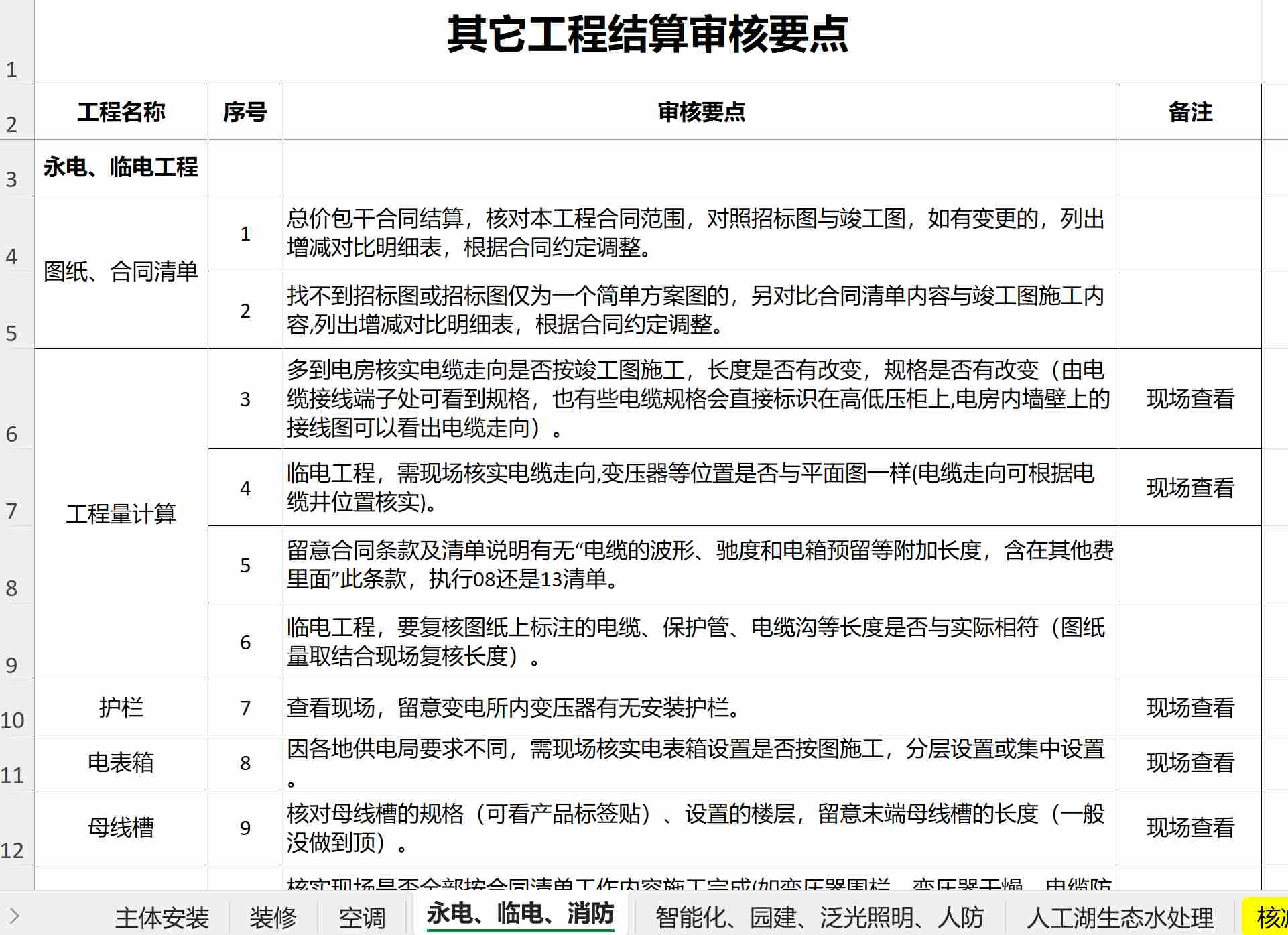Select the cell starting 总价包干合同结算
1288x935 pixels.
point(702,233)
